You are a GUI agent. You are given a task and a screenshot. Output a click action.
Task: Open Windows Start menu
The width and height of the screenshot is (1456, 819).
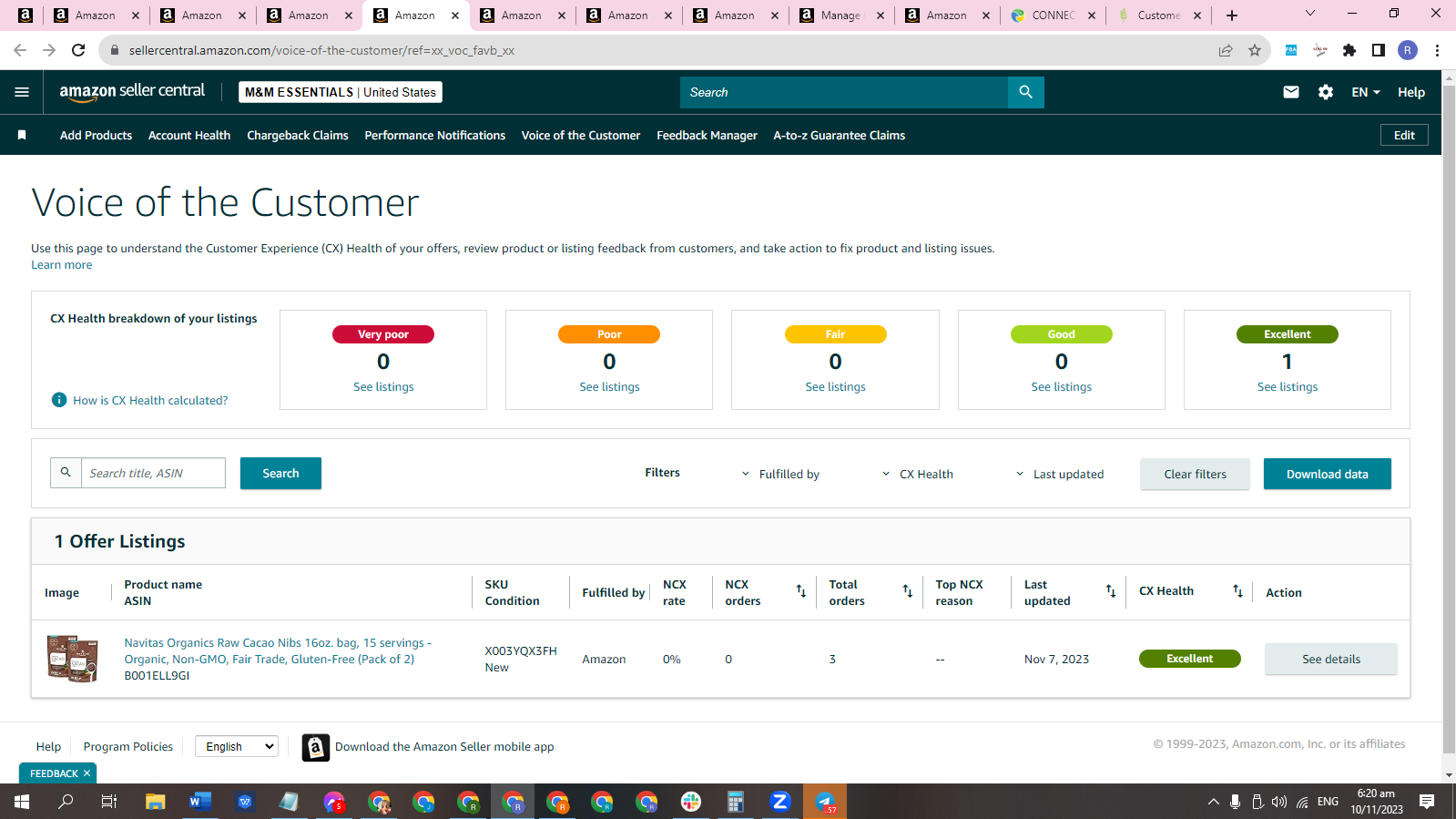[22, 802]
